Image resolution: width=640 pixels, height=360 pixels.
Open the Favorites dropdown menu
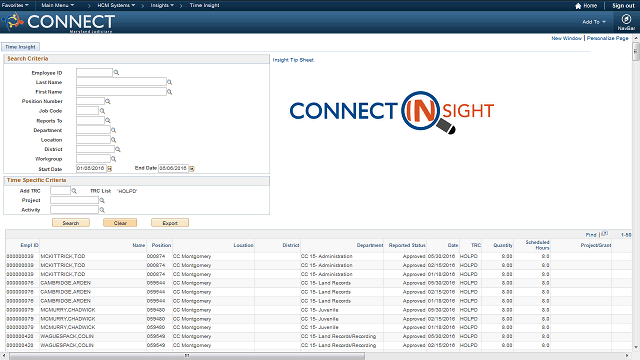[x=15, y=5]
